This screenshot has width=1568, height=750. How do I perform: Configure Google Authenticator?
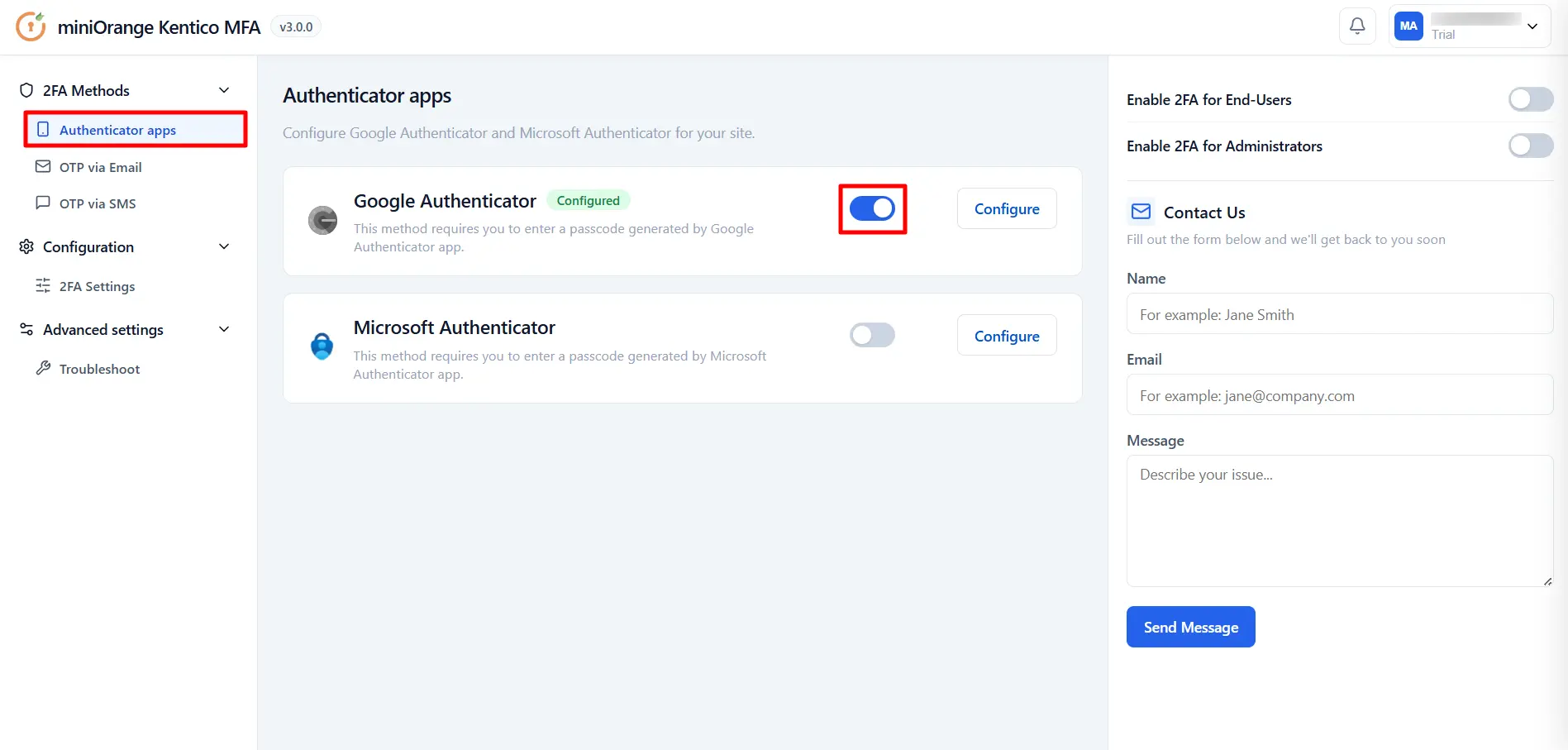(1007, 208)
